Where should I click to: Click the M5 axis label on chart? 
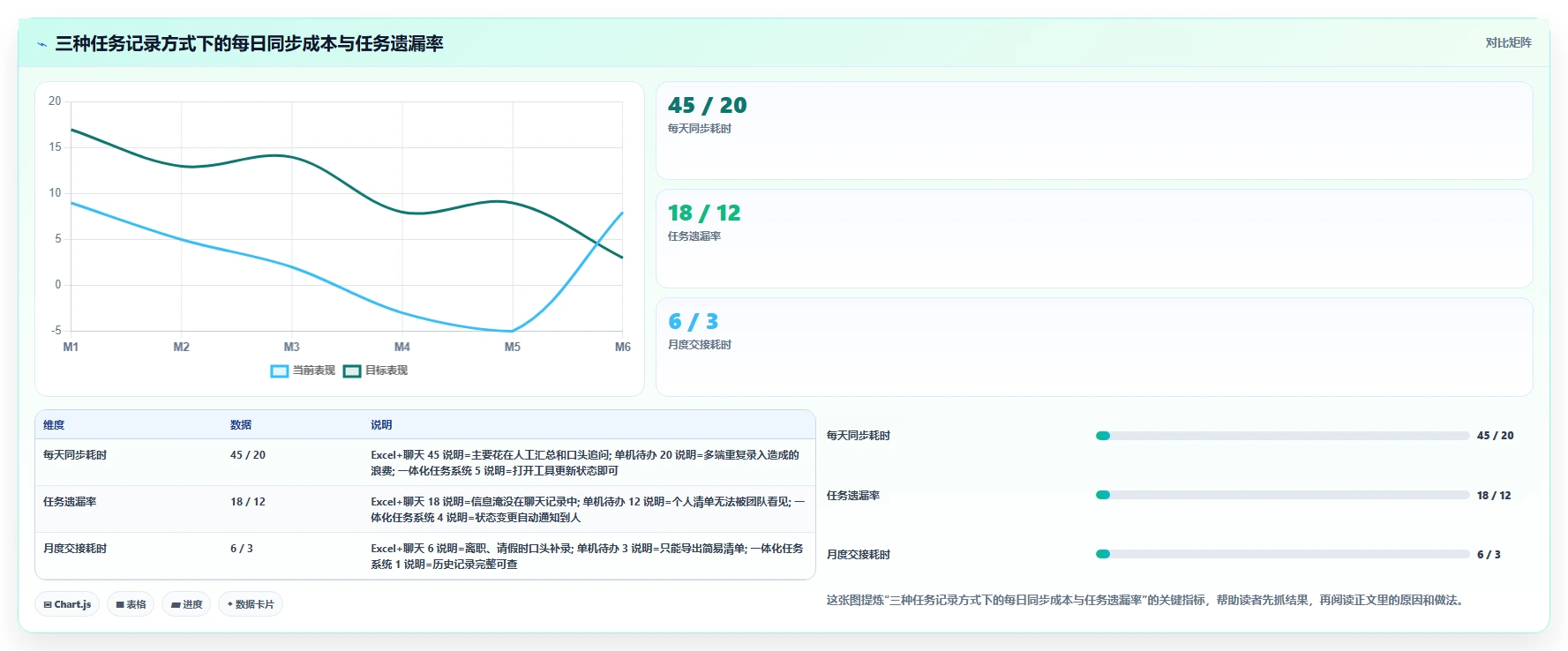tap(512, 347)
